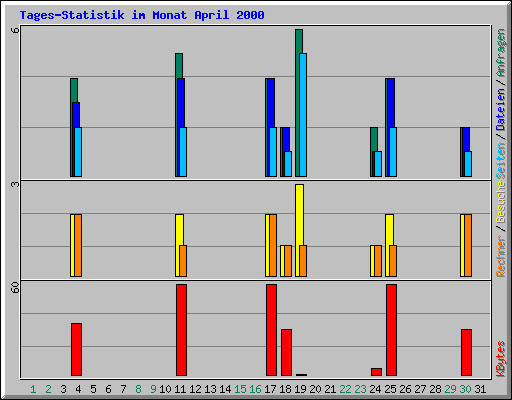The width and height of the screenshot is (512, 400).
Task: Click day label 11 on the x-axis
Action: [180, 389]
